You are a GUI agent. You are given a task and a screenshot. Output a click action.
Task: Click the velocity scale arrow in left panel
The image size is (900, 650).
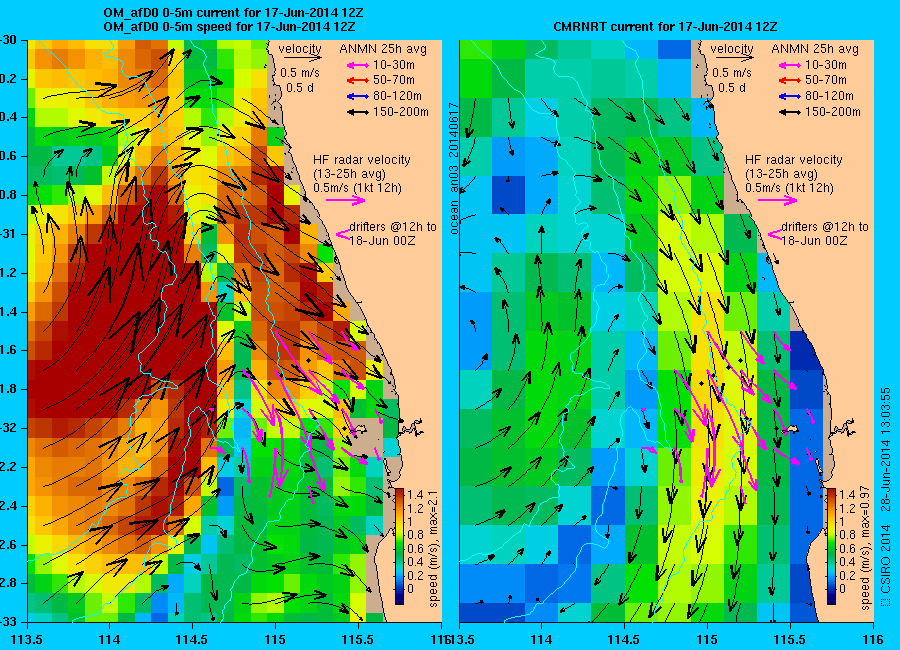point(302,57)
